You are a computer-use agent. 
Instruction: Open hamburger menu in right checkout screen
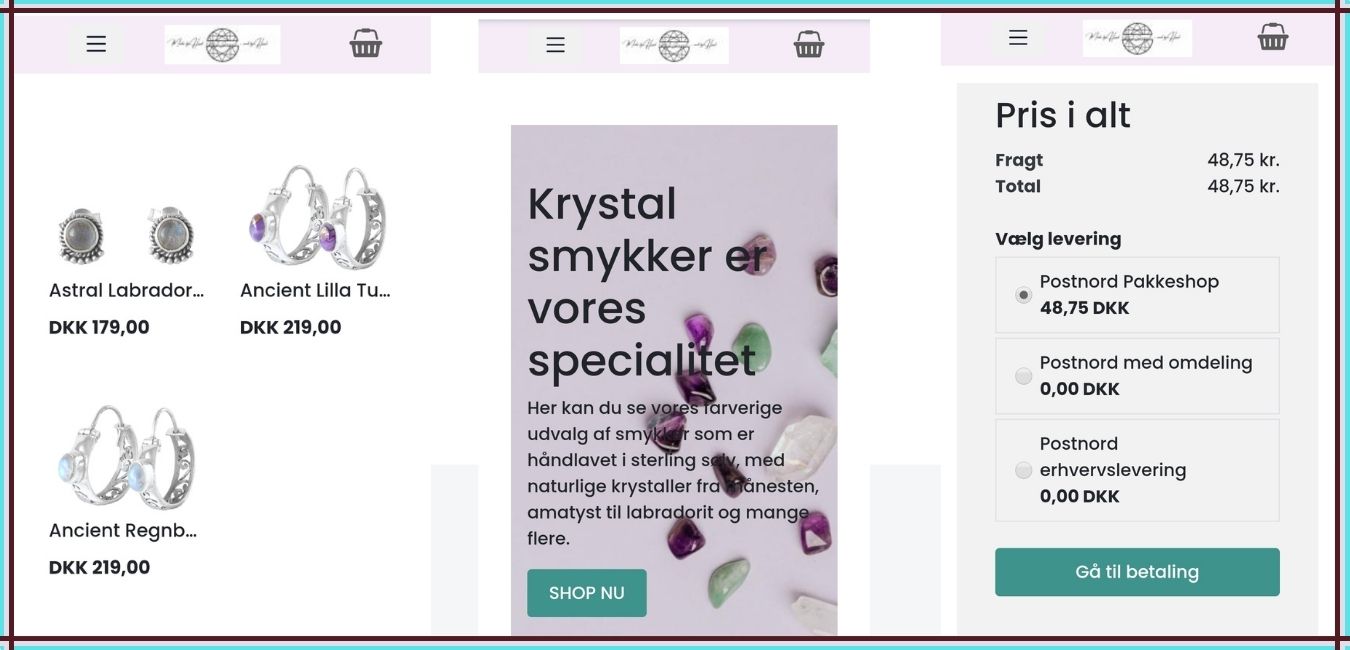tap(1018, 38)
